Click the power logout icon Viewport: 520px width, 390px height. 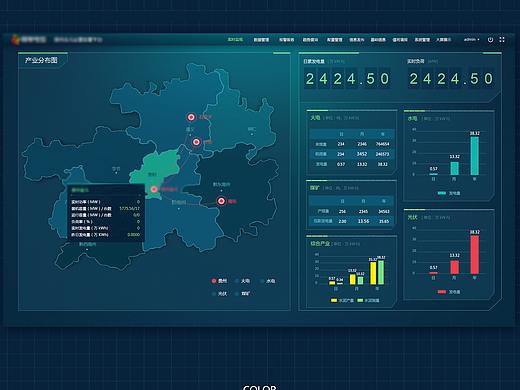tap(490, 40)
